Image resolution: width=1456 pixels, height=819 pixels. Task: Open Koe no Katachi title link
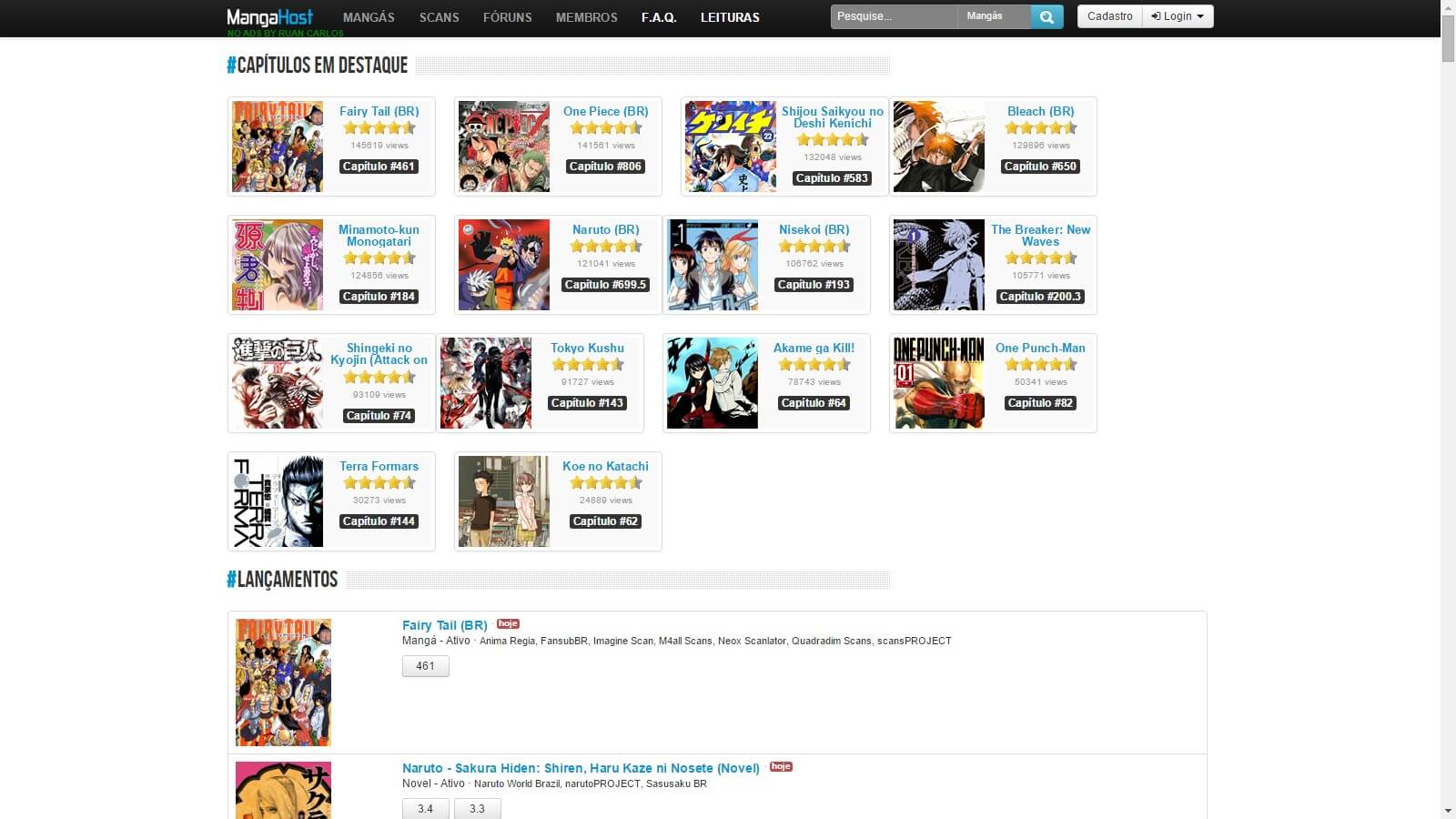tap(606, 466)
